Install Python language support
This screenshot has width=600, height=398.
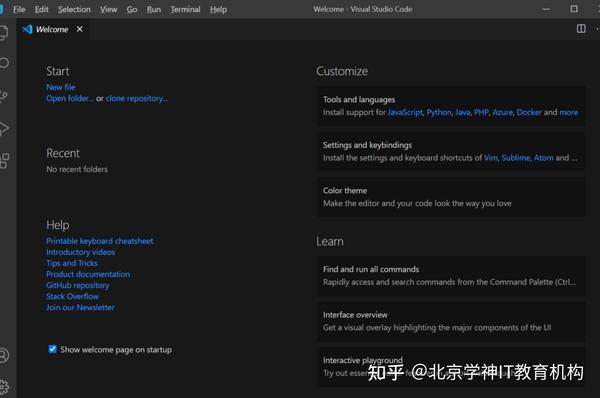click(439, 113)
